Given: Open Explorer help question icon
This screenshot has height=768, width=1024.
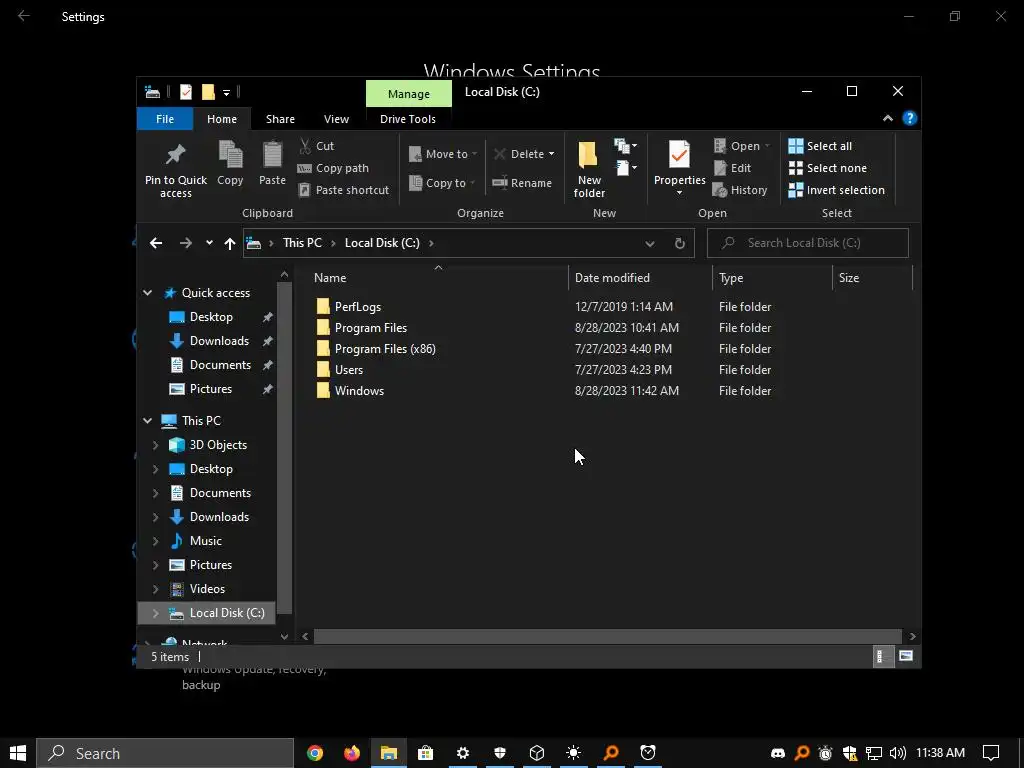Looking at the screenshot, I should (x=909, y=118).
